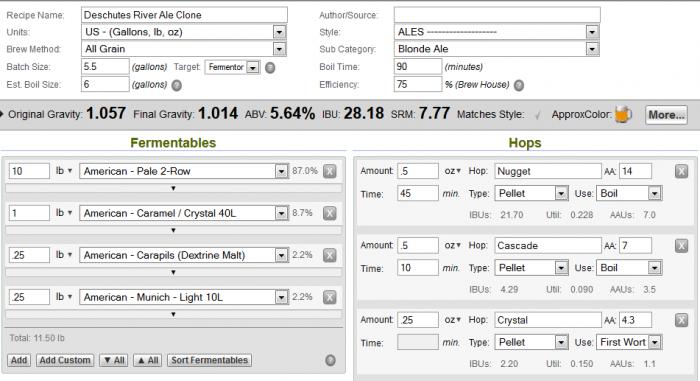Click the Nugget AA value field

point(635,171)
